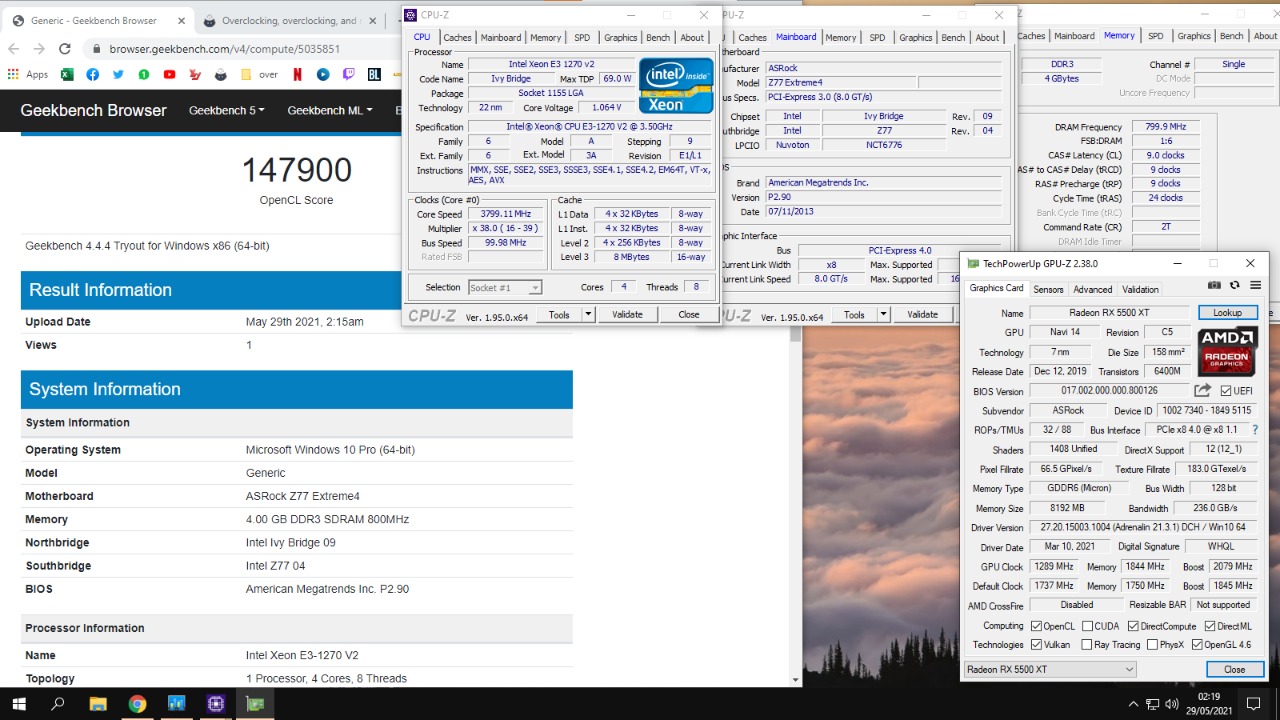Toggle the UEFI checkbox in GPU-Z
The image size is (1280, 720).
pos(1226,391)
